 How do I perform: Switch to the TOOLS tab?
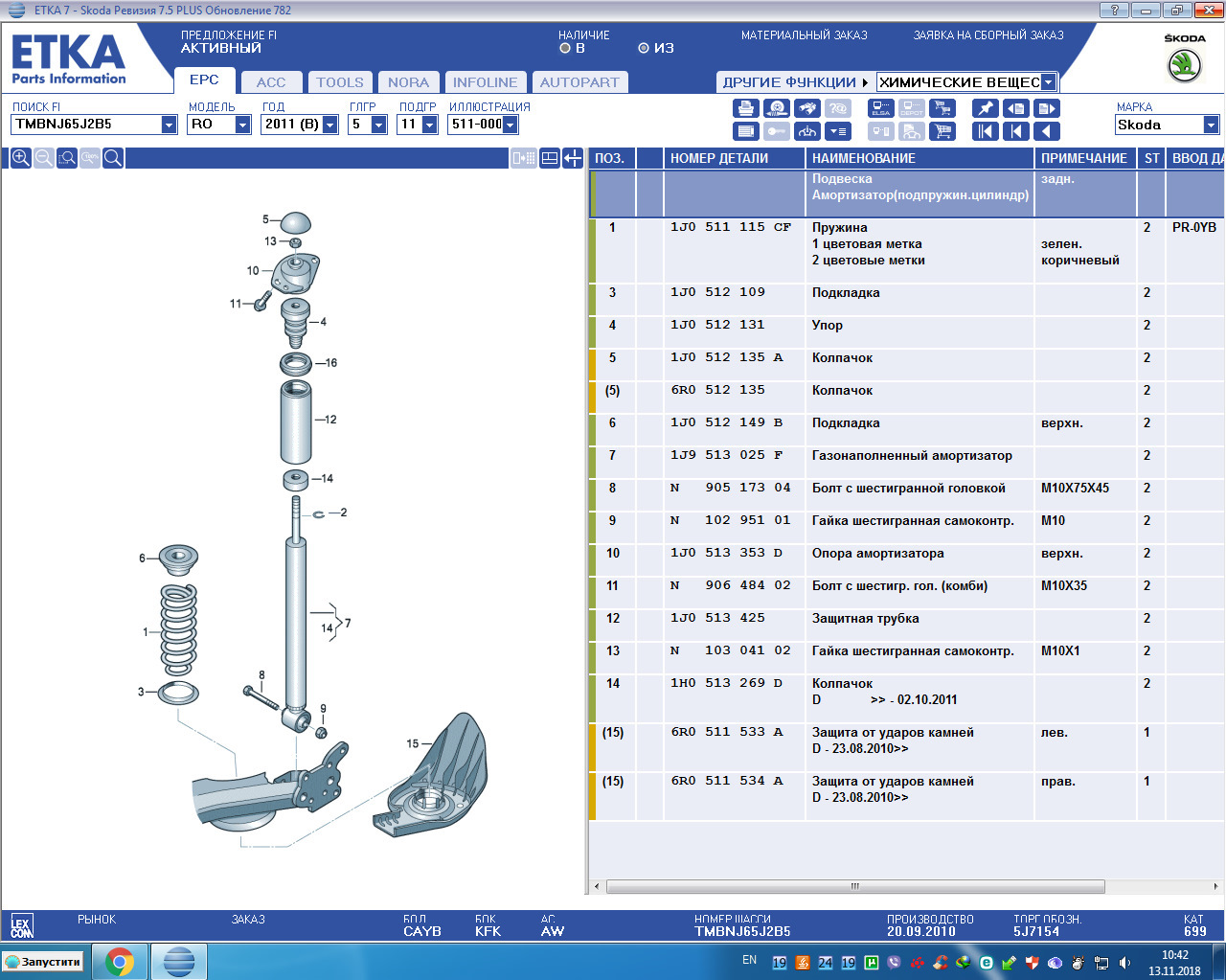coord(340,82)
